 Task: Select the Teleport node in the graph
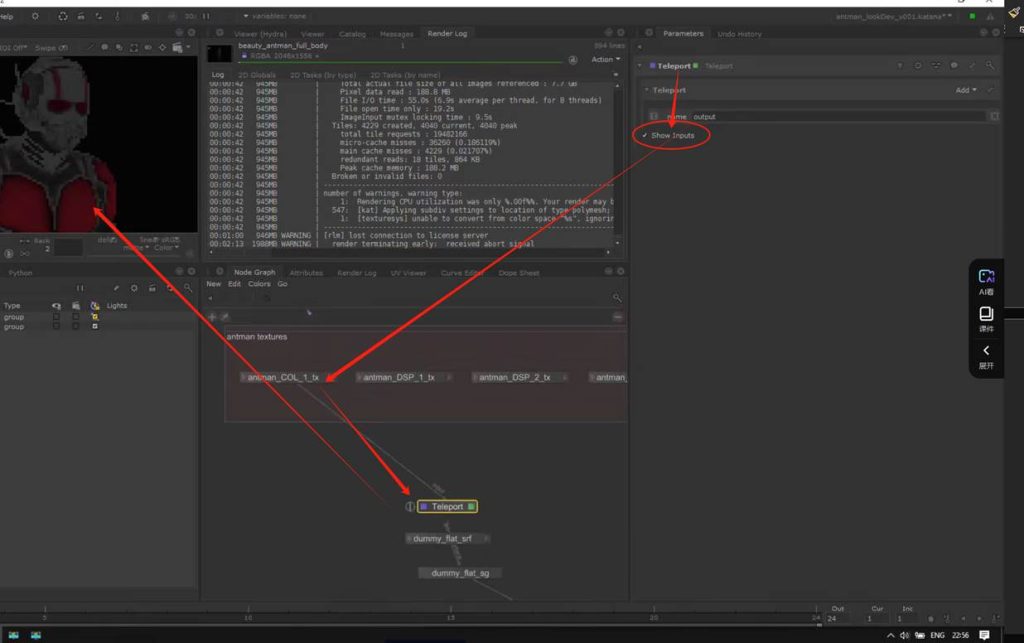tap(447, 507)
